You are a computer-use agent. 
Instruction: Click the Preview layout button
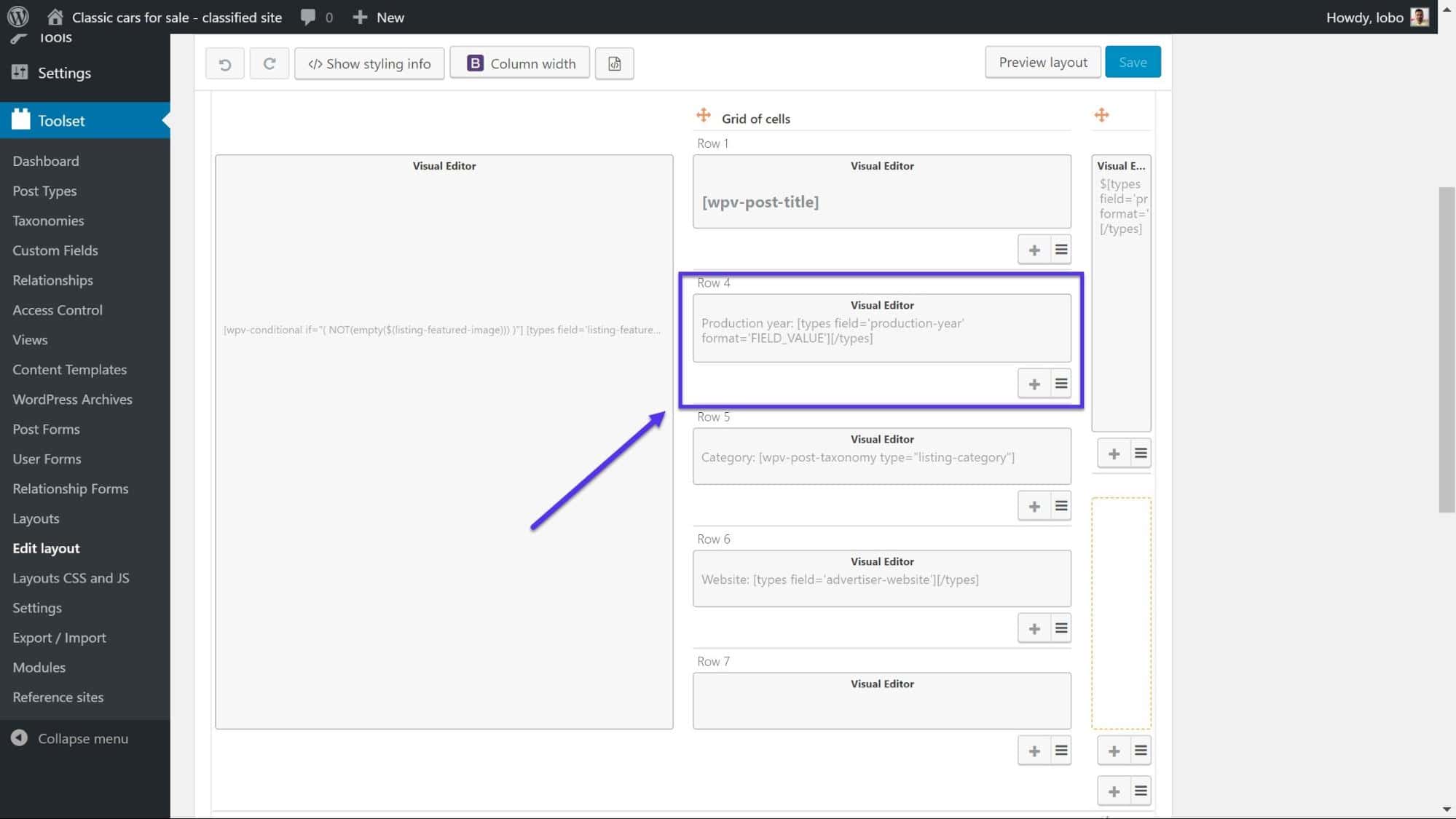click(x=1042, y=62)
